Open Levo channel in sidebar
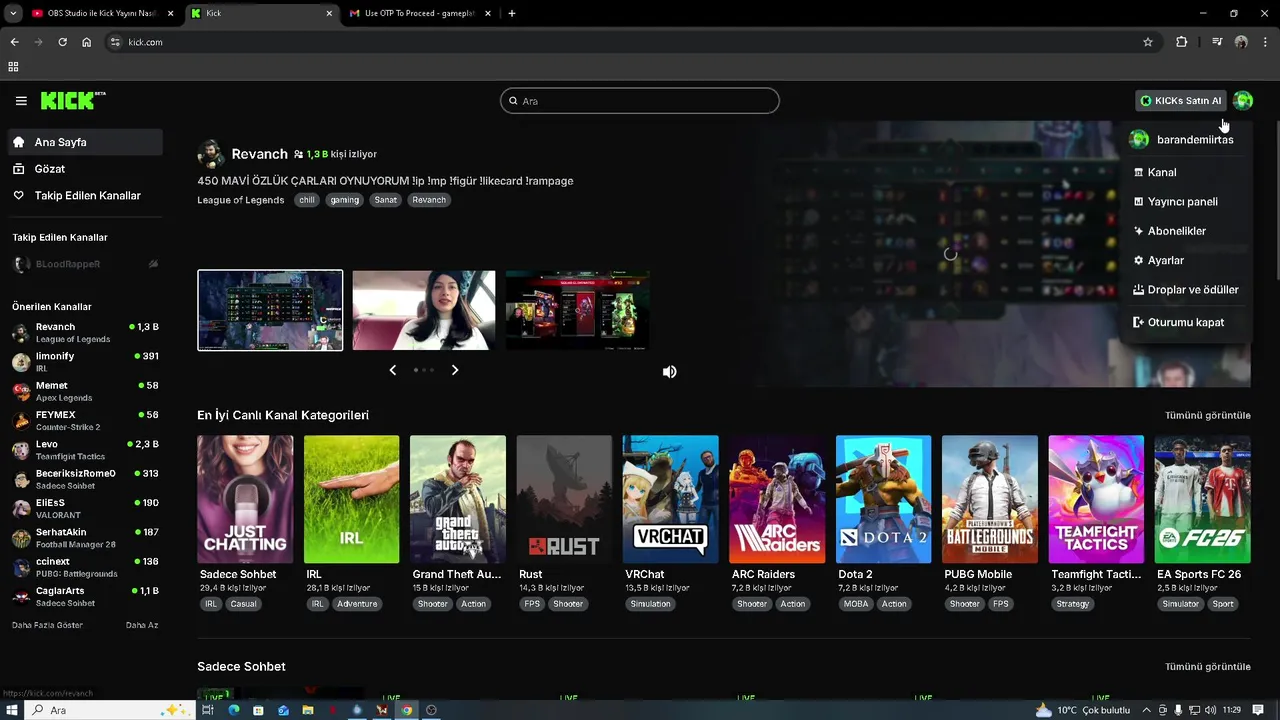The height and width of the screenshot is (720, 1280). 85,449
